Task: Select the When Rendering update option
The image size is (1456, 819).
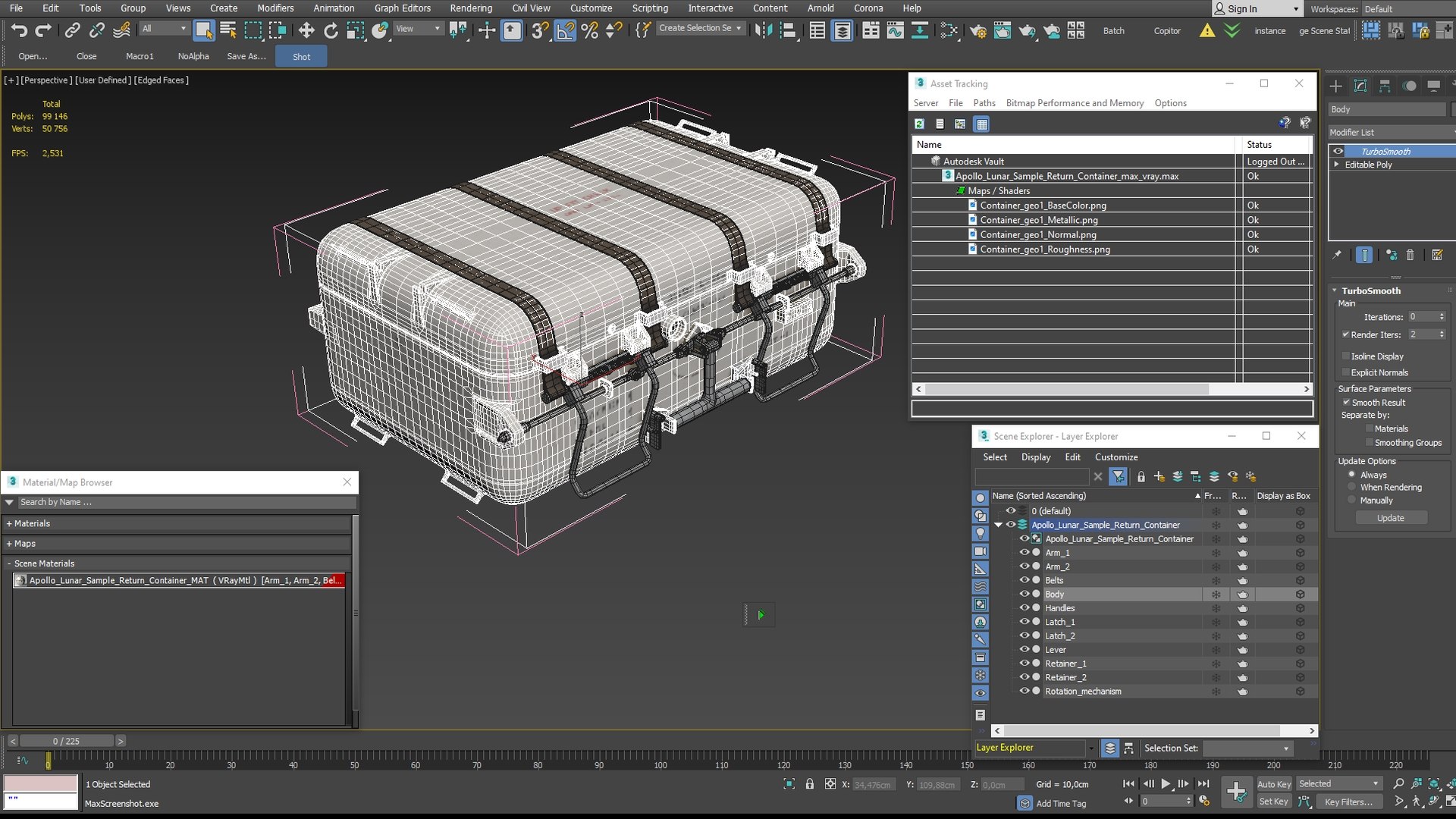Action: [1351, 487]
